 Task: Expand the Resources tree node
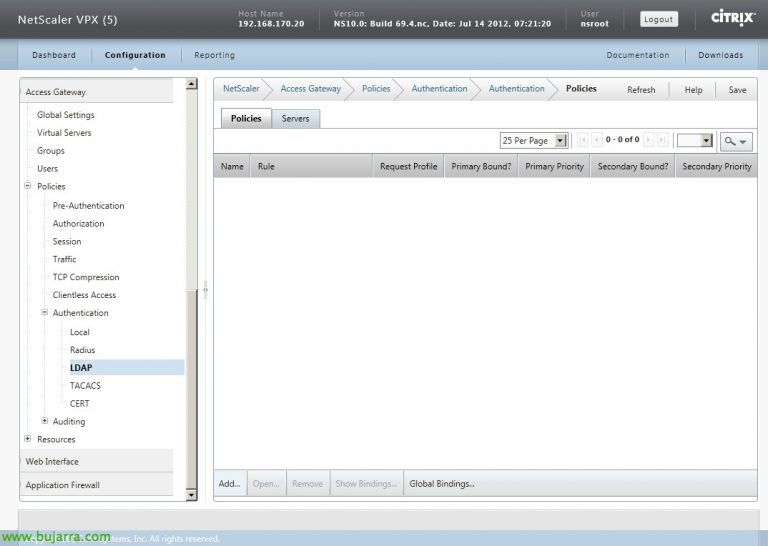click(28, 439)
